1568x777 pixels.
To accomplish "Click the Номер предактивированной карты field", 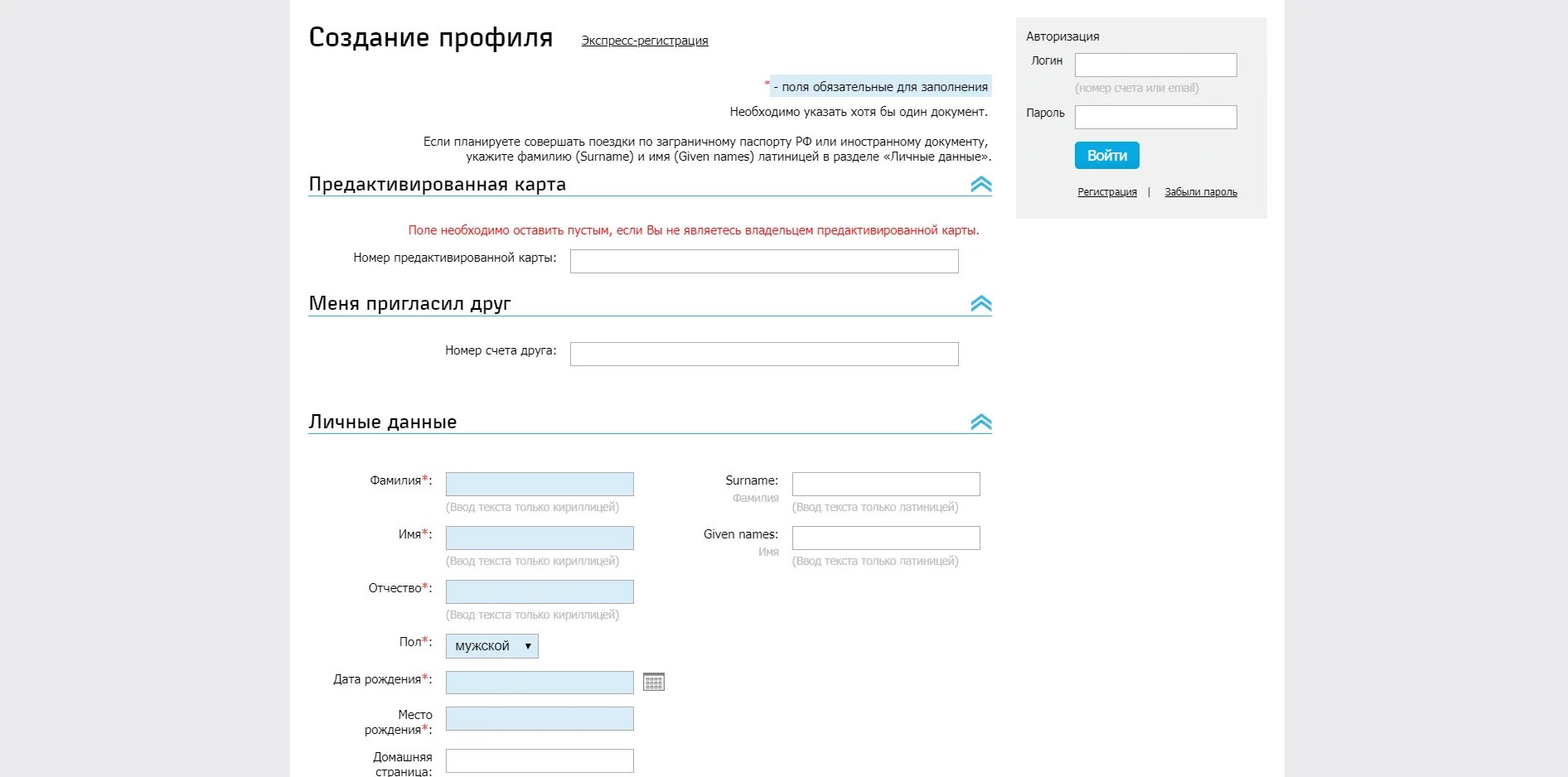I will (764, 261).
